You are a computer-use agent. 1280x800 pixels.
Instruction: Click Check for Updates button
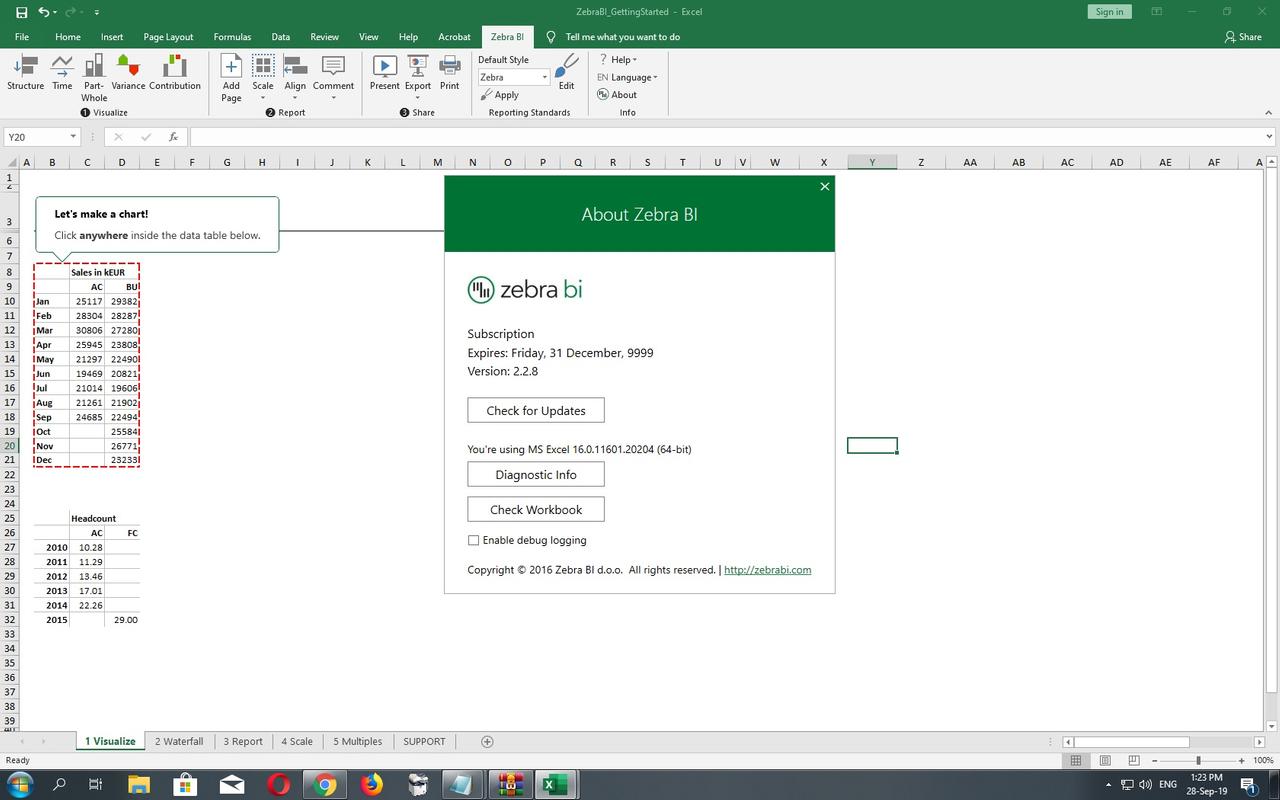(536, 410)
